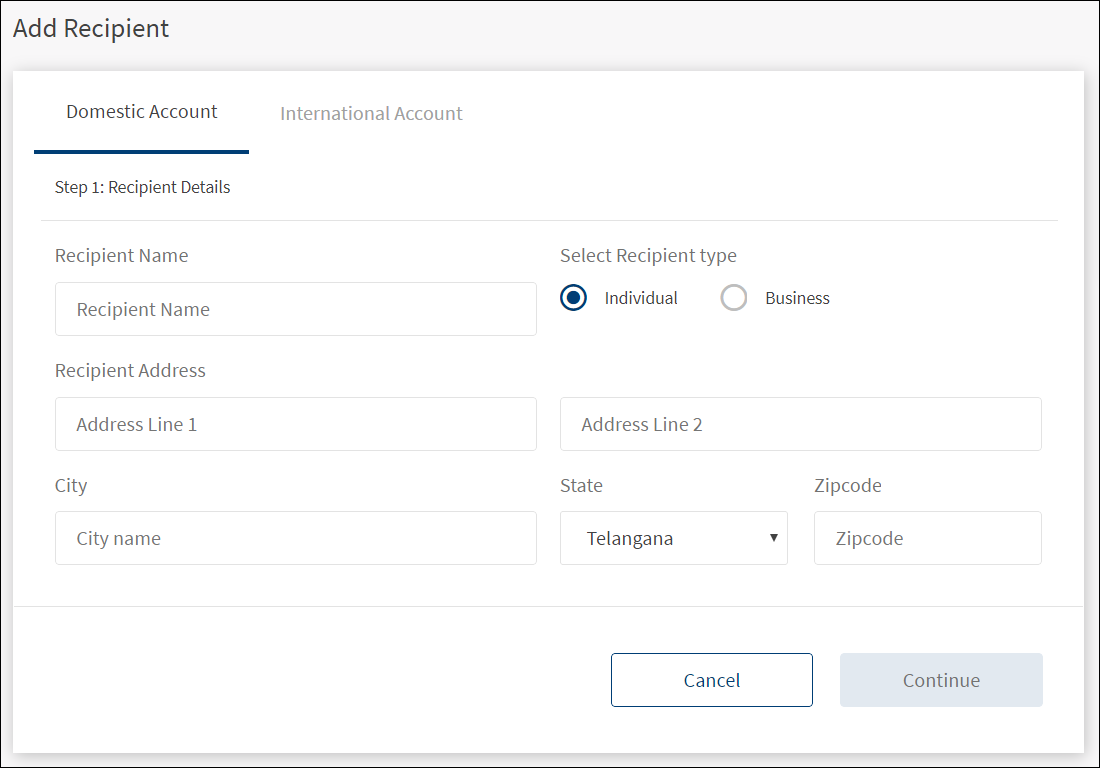The width and height of the screenshot is (1100, 768).
Task: Choose the Business recipient type option
Action: pyautogui.click(x=734, y=298)
